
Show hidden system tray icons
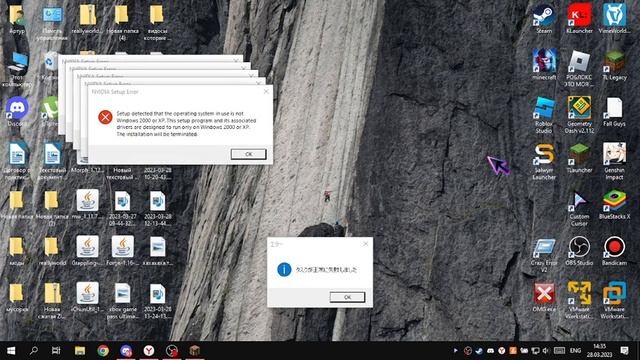pyautogui.click(x=456, y=350)
